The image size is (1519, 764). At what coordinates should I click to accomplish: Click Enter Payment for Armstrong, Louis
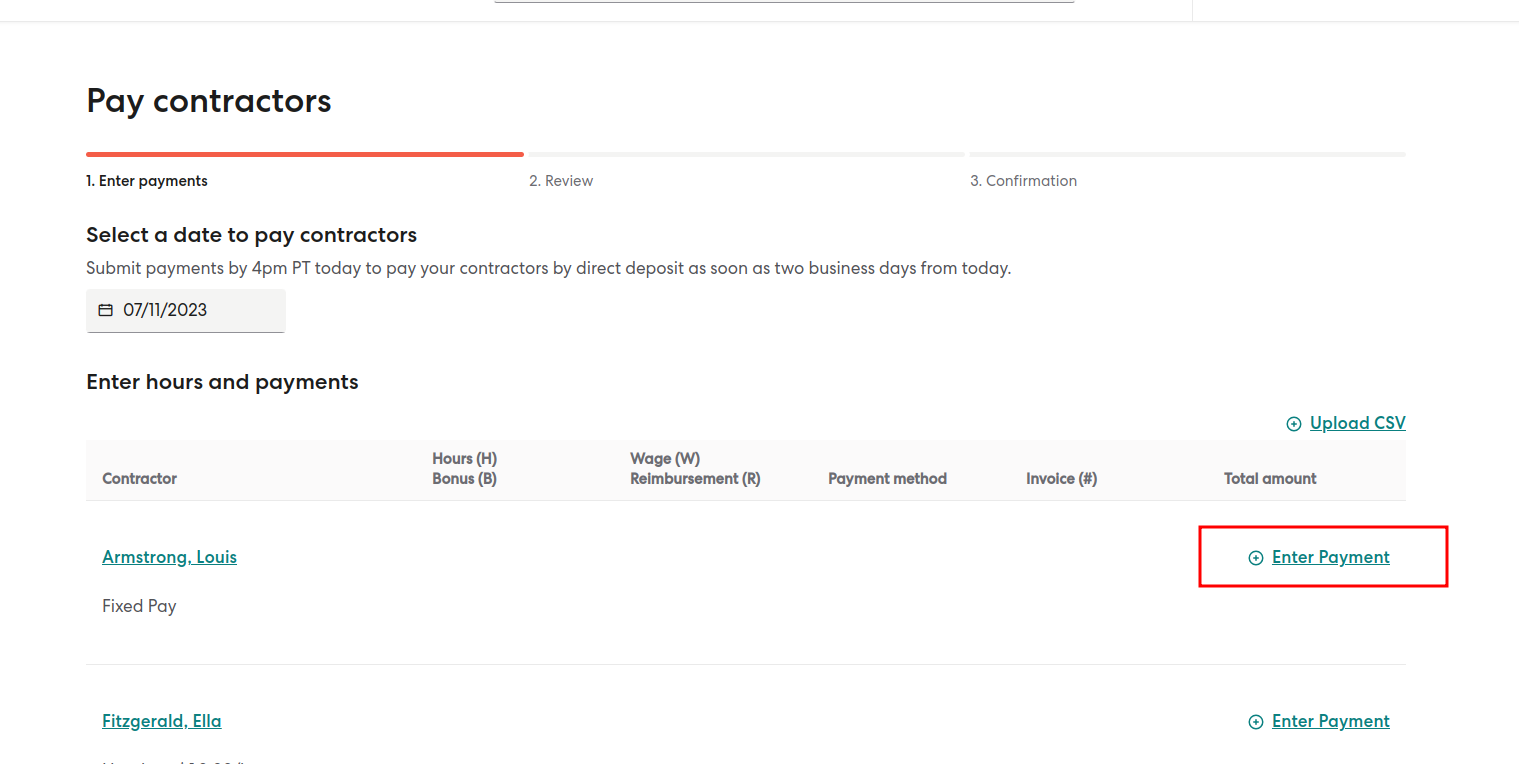1330,557
